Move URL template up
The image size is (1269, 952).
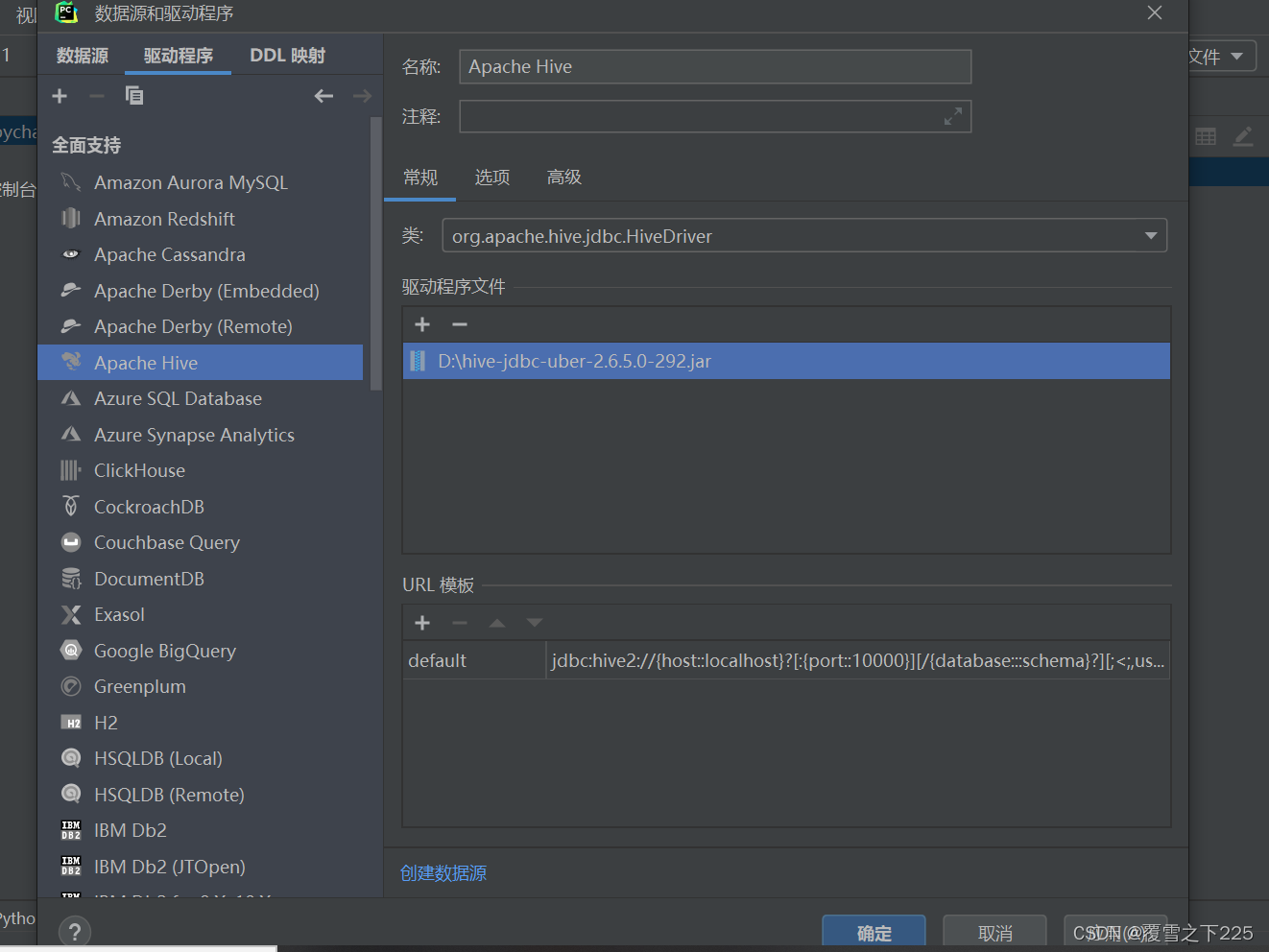click(497, 624)
